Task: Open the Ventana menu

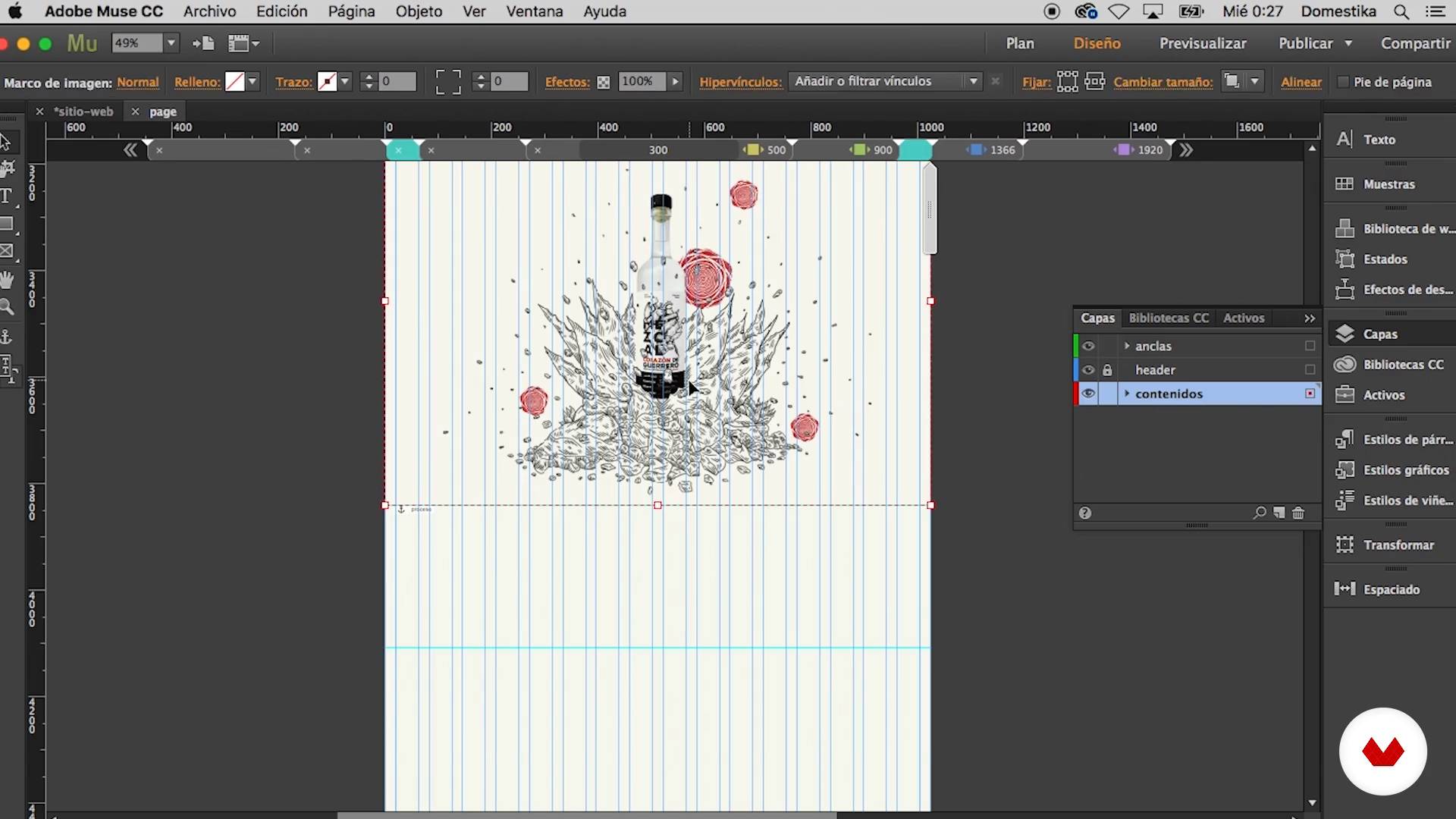Action: coord(535,11)
